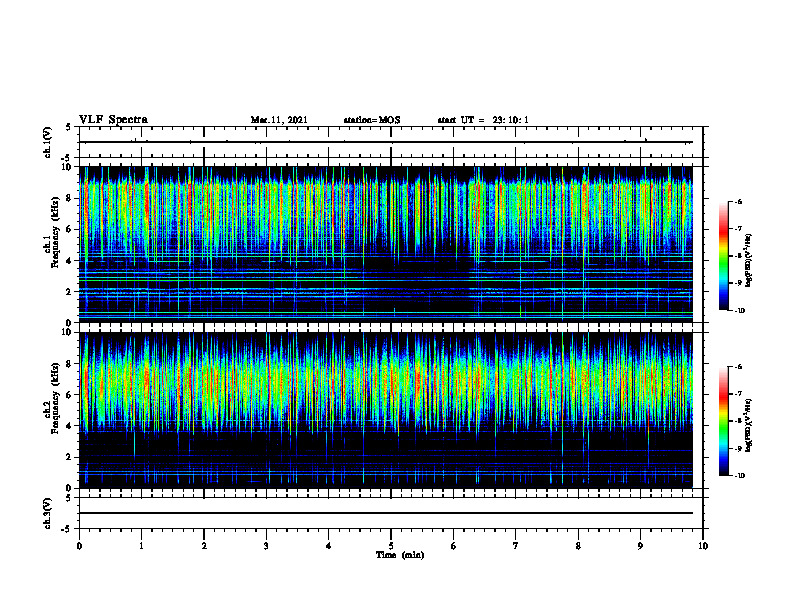Click the "-9" tick on ch.2 colorbar
The height and width of the screenshot is (612, 792).
coord(738,449)
